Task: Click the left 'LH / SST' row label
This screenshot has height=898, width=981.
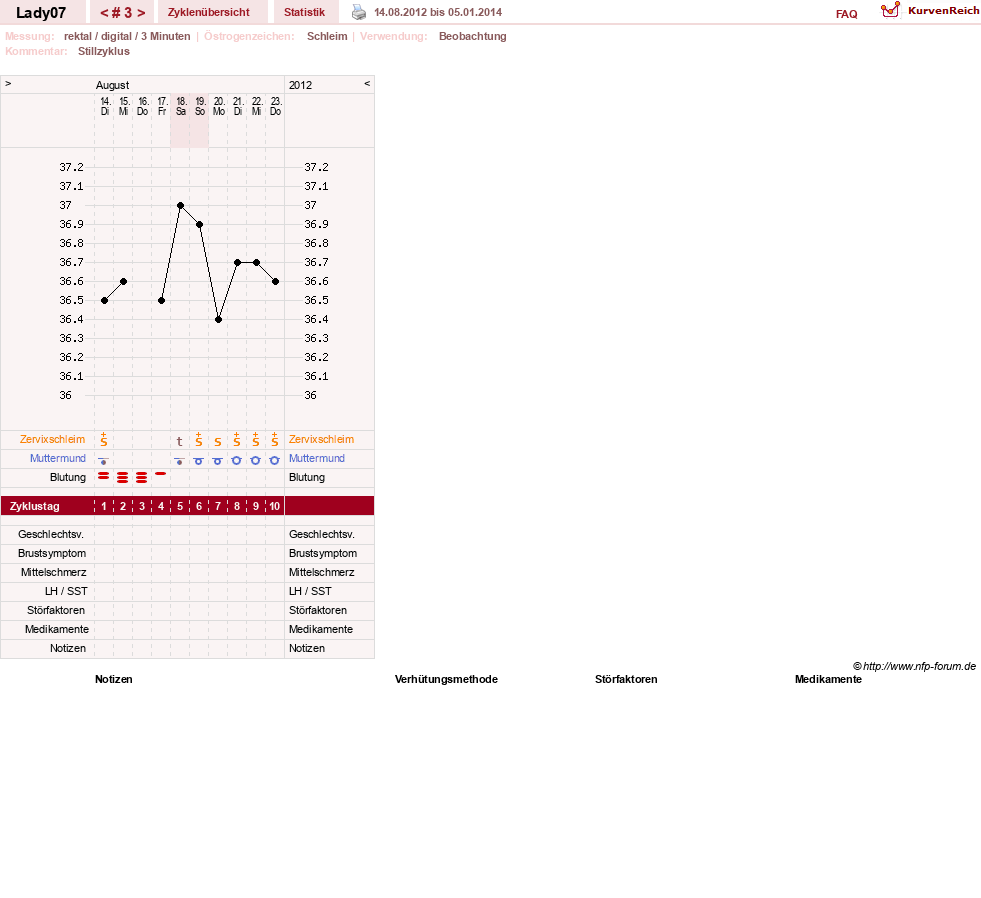Action: pyautogui.click(x=66, y=591)
